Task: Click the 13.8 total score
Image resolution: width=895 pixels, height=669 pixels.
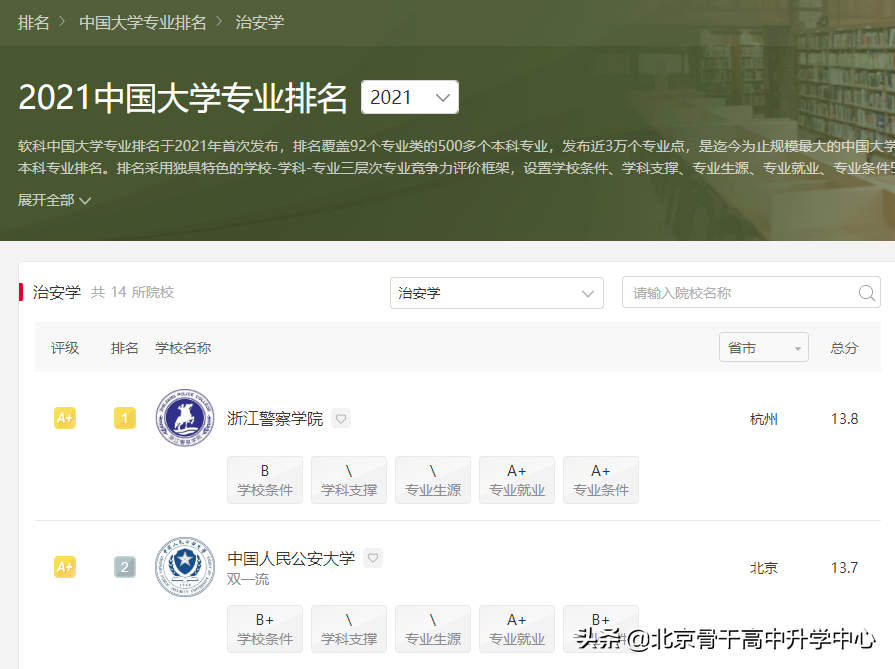Action: click(x=844, y=419)
